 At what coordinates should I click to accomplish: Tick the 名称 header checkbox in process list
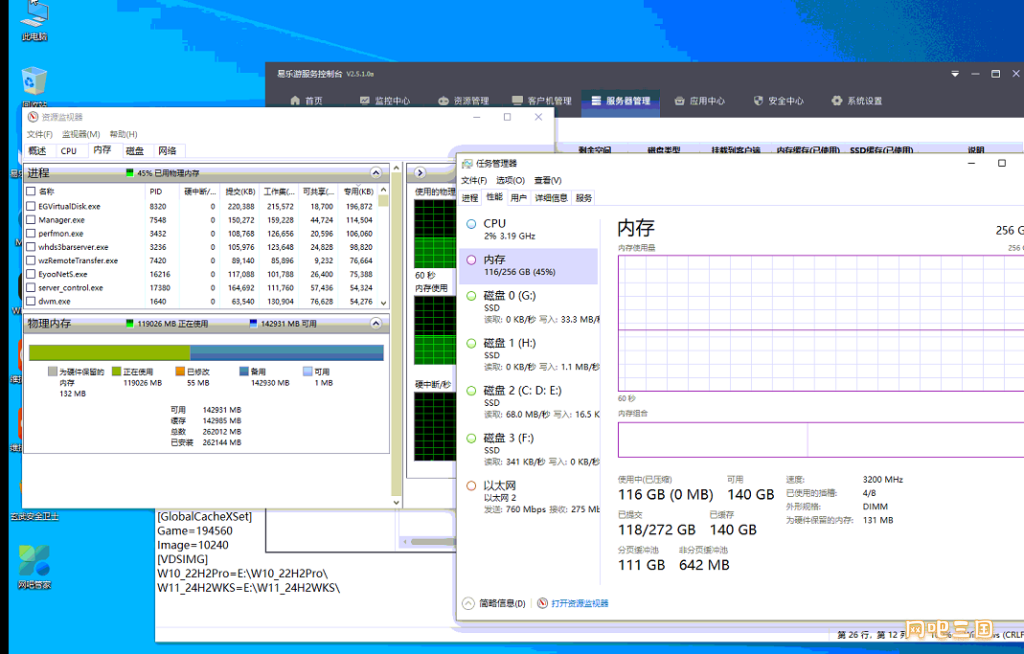31,191
